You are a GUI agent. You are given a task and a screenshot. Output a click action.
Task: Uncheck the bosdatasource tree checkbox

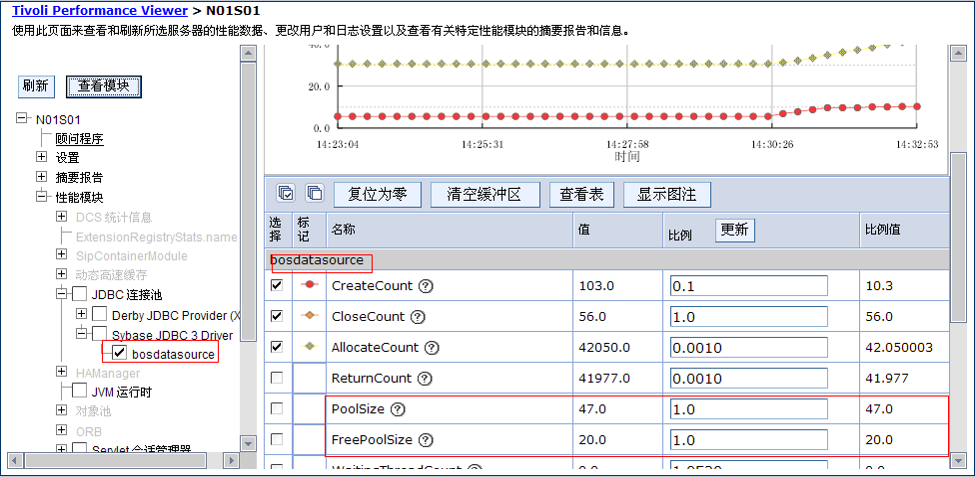coord(121,353)
